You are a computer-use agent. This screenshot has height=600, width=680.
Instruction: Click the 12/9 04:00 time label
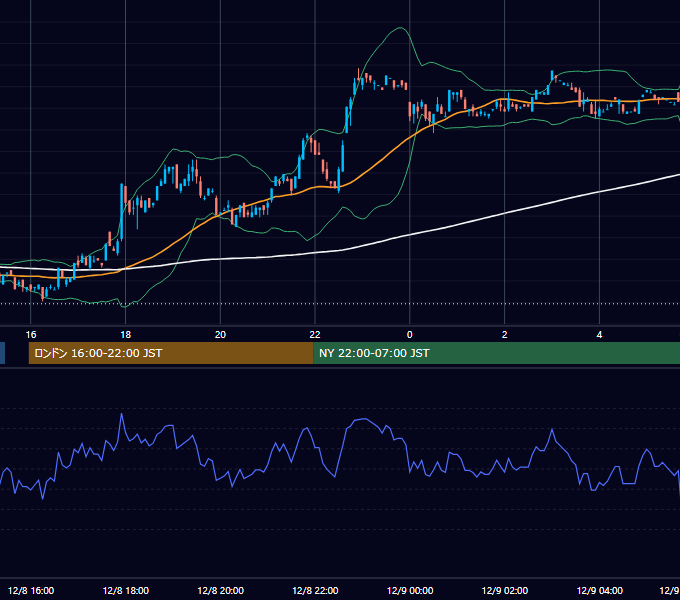pos(599,590)
